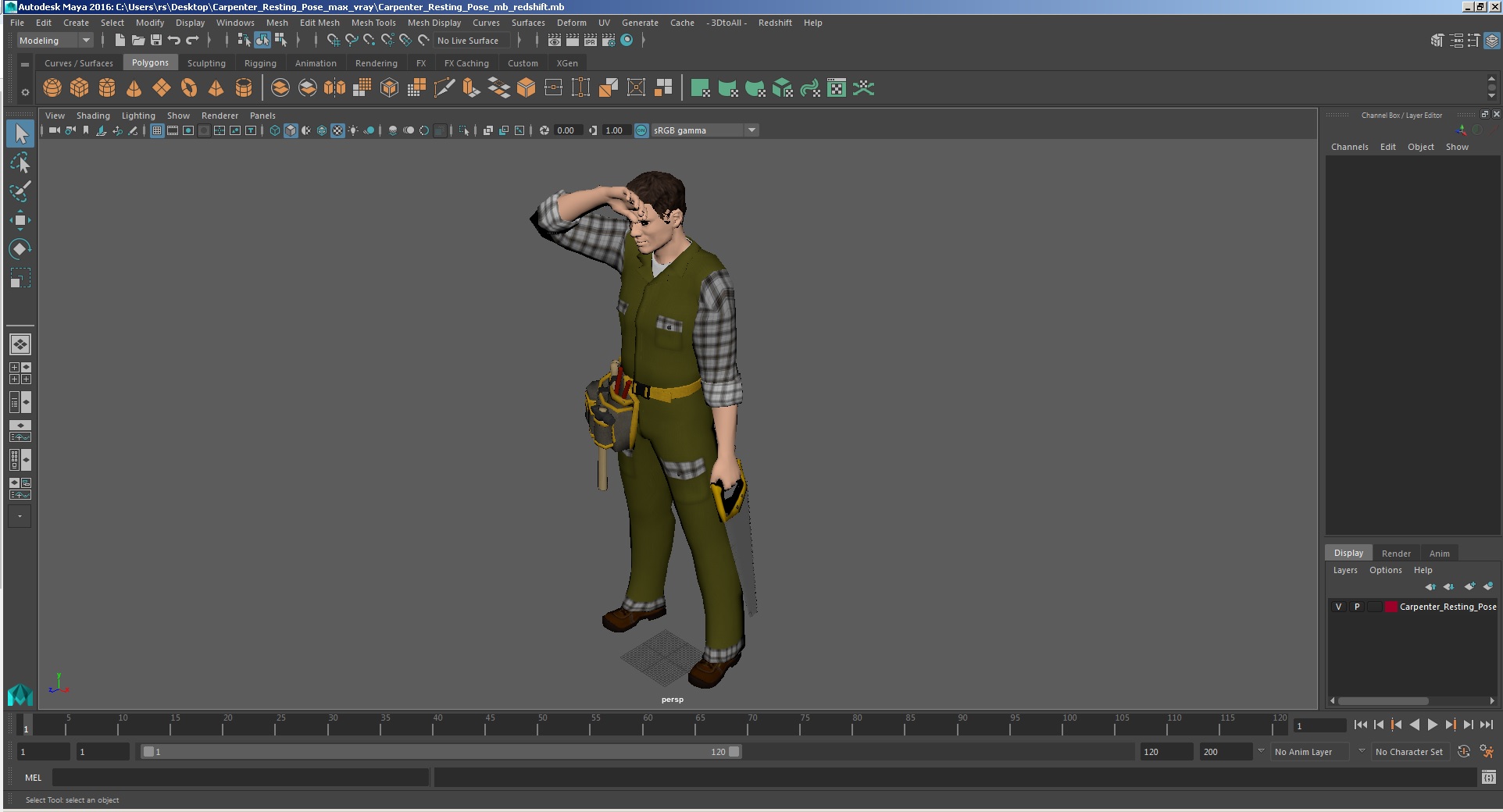The height and width of the screenshot is (812, 1503).
Task: Click the gamma value field 1.00
Action: point(616,130)
